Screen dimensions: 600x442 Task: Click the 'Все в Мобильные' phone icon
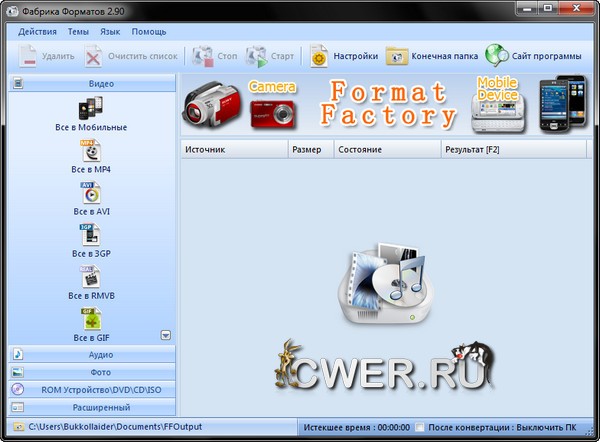[91, 107]
